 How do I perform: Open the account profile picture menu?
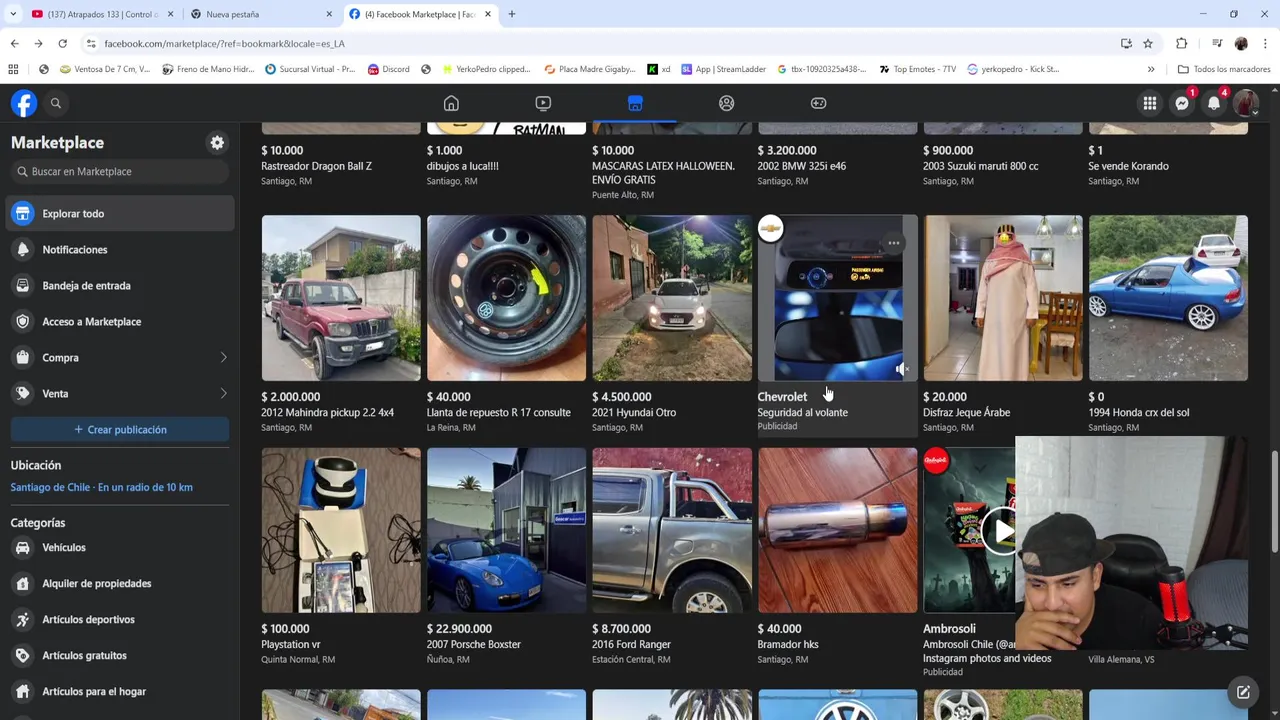1246,103
